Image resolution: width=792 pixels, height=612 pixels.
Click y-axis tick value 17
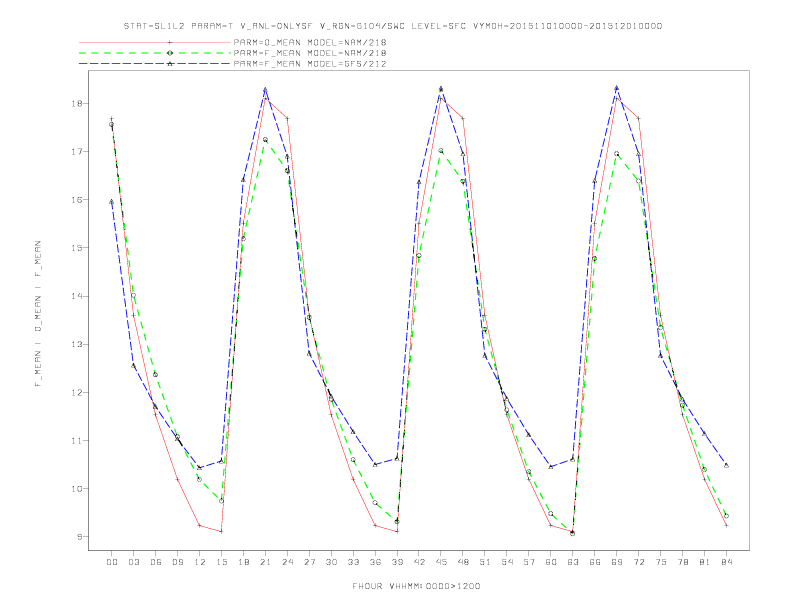[x=79, y=151]
